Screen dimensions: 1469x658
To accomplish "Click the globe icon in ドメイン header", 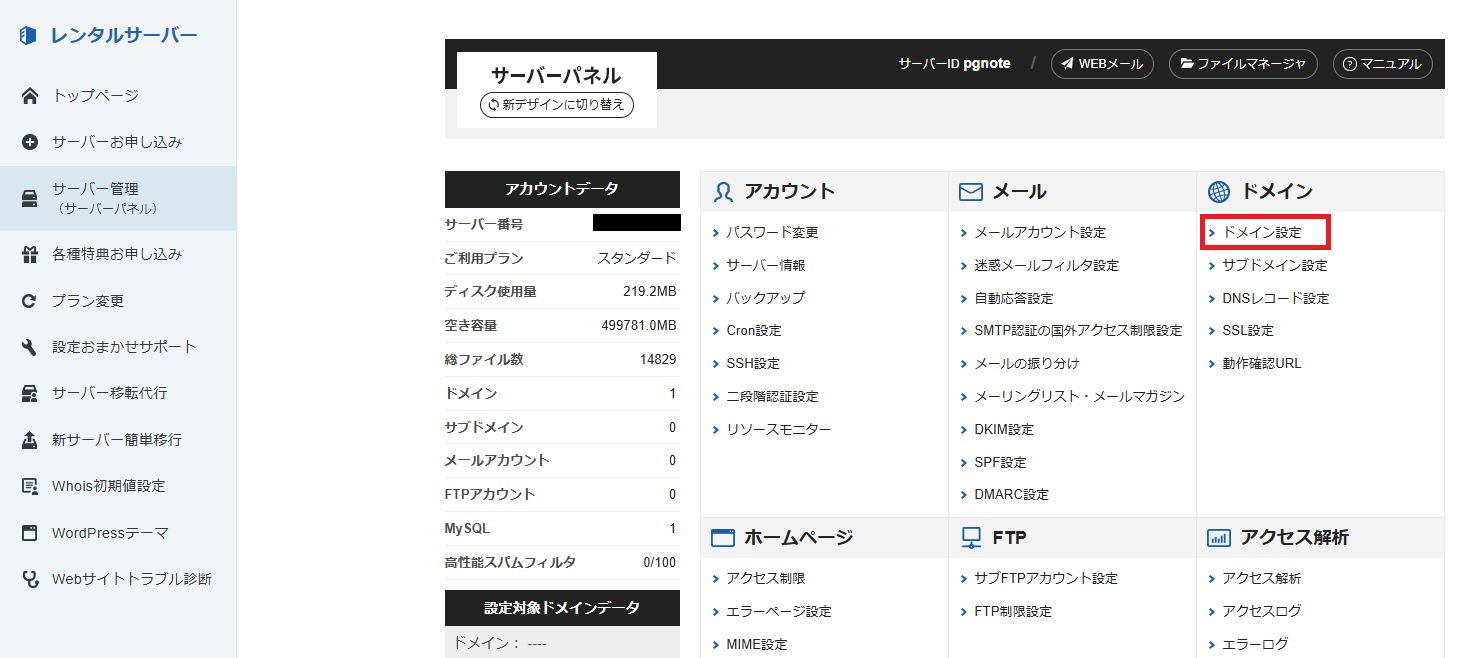I will pyautogui.click(x=1218, y=192).
